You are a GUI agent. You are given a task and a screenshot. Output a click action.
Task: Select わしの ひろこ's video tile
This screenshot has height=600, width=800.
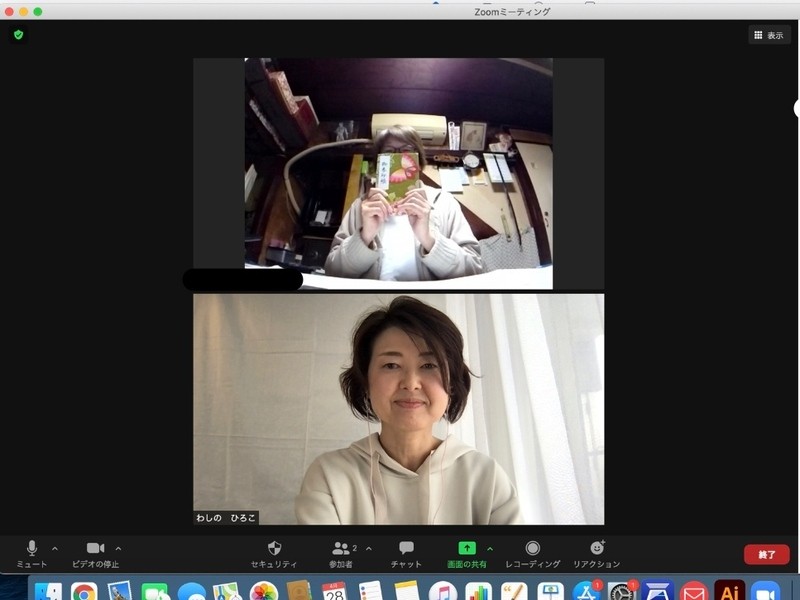coord(398,408)
